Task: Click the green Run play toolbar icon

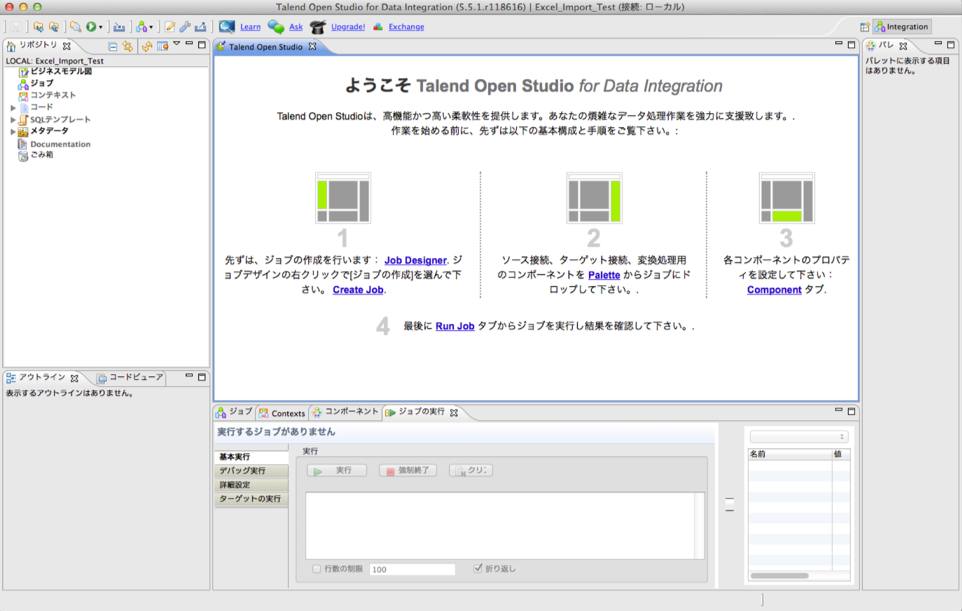Action: tap(91, 27)
